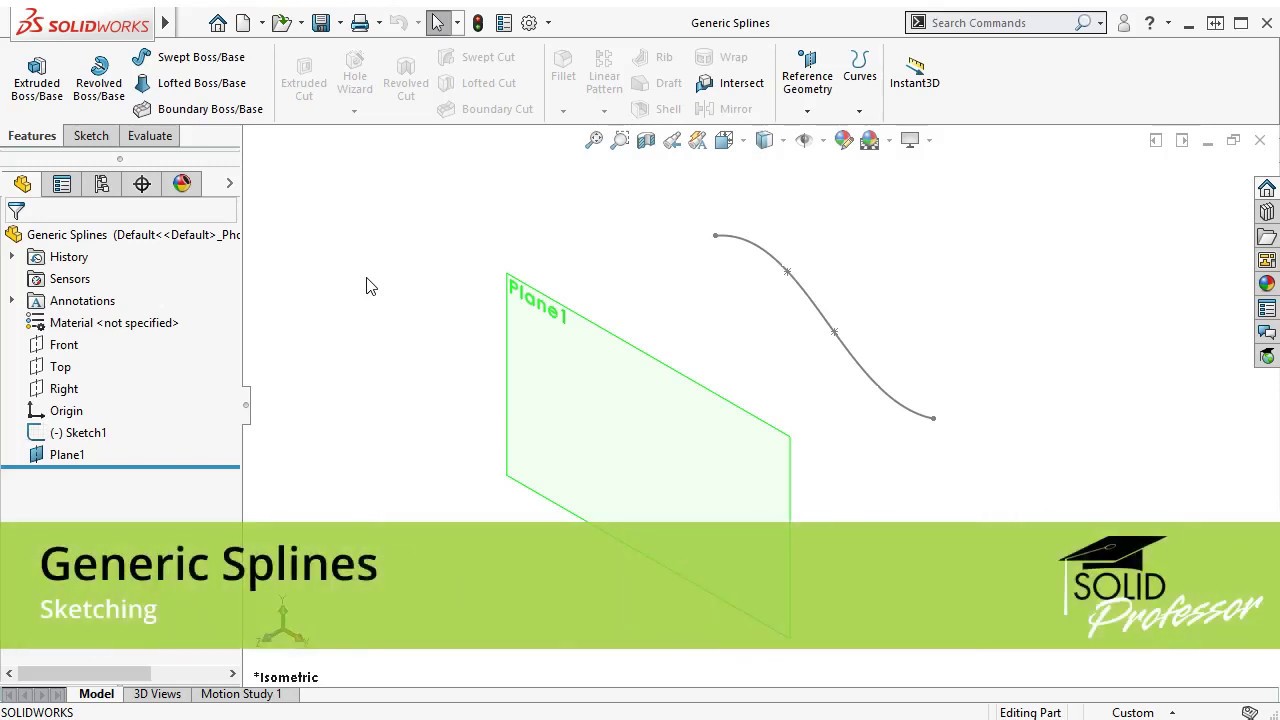Click the user login icon
This screenshot has height=720, width=1280.
coord(1124,22)
